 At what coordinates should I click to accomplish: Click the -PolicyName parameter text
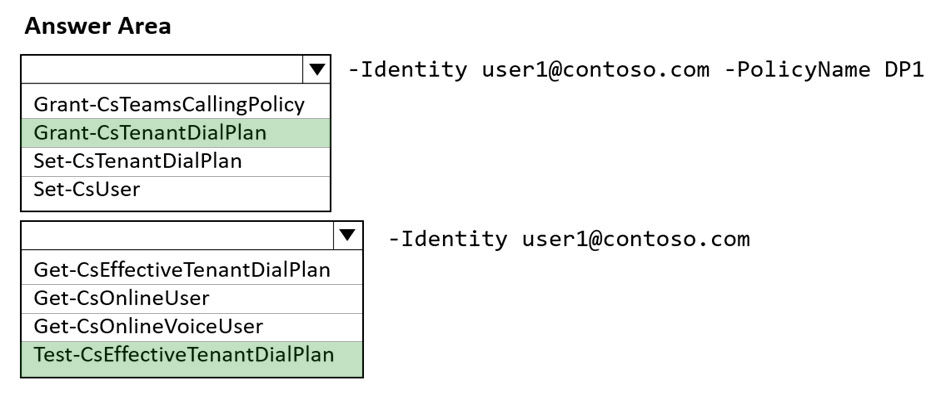[798, 70]
